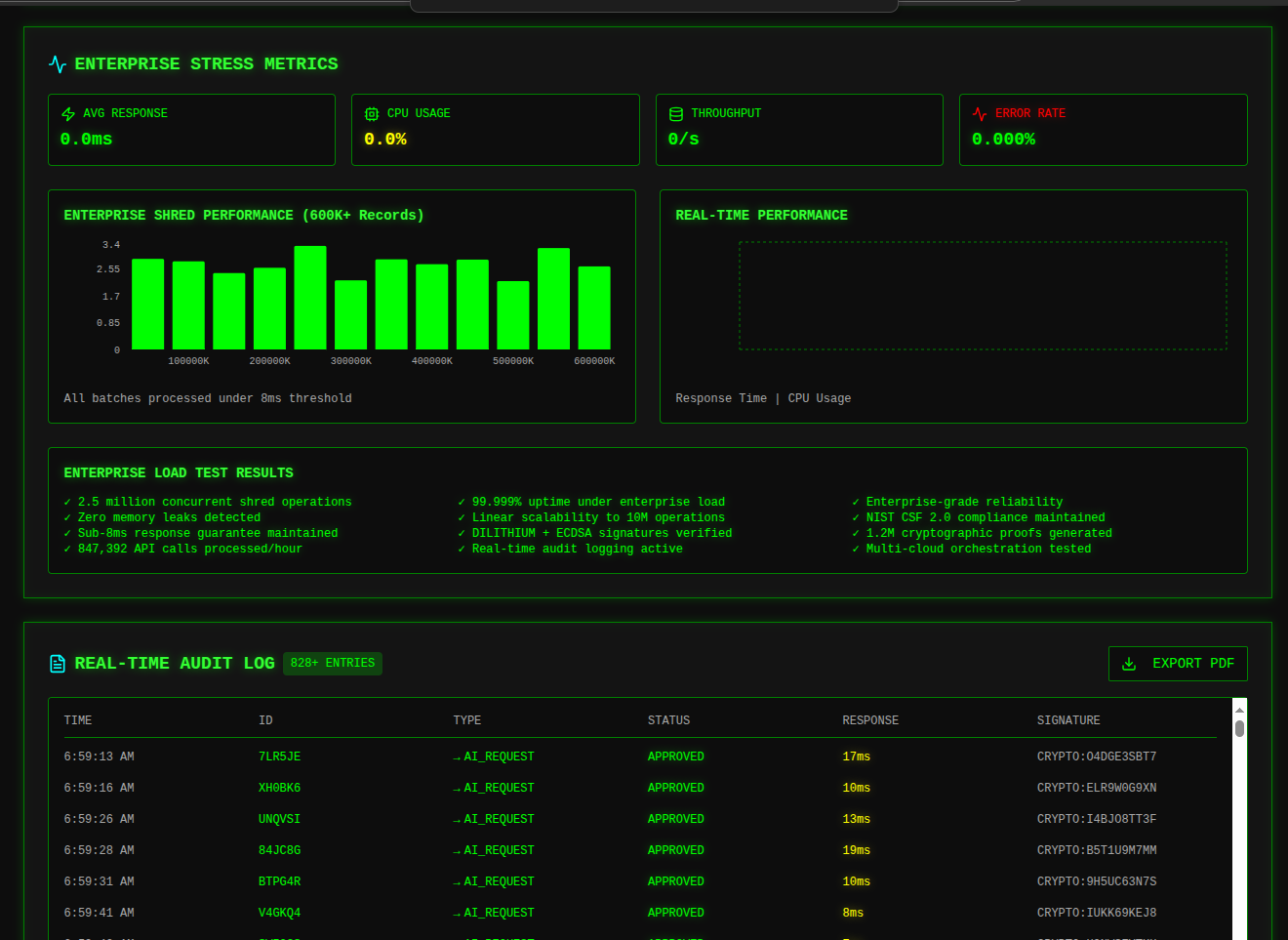1288x940 pixels.
Task: Click the Export PDF button
Action: point(1178,664)
